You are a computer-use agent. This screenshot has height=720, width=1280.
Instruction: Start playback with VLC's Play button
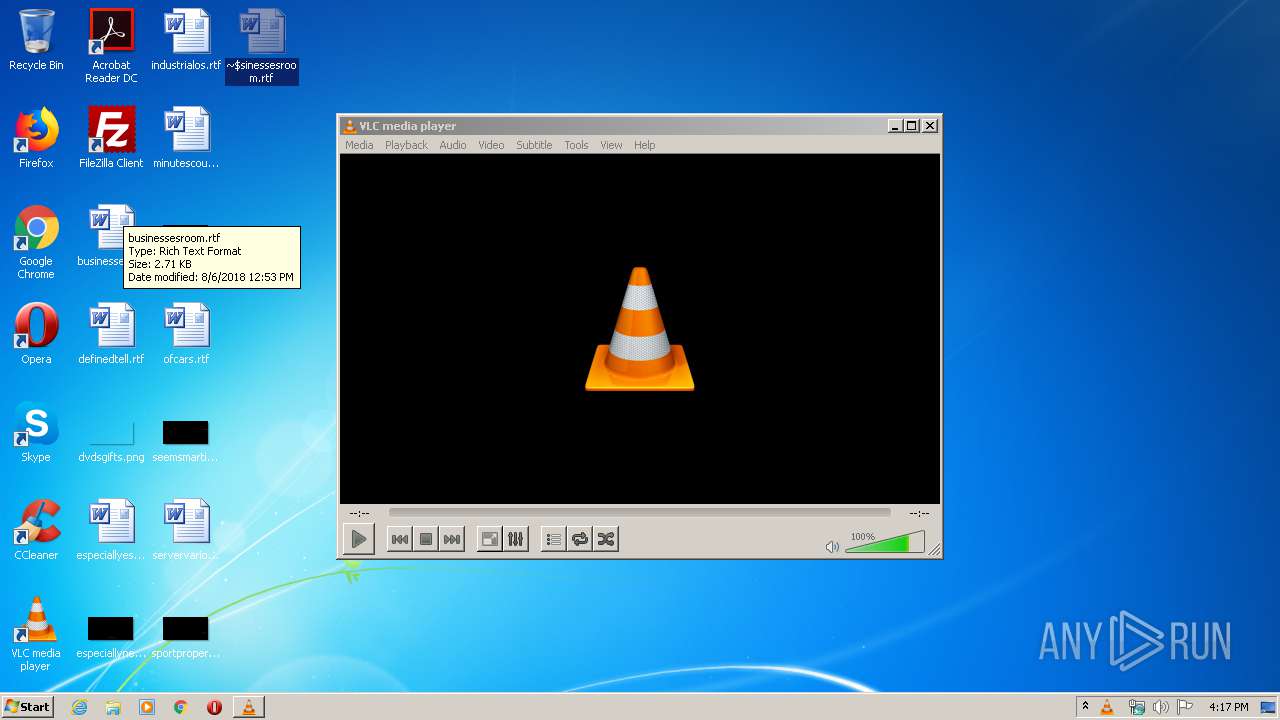[358, 539]
